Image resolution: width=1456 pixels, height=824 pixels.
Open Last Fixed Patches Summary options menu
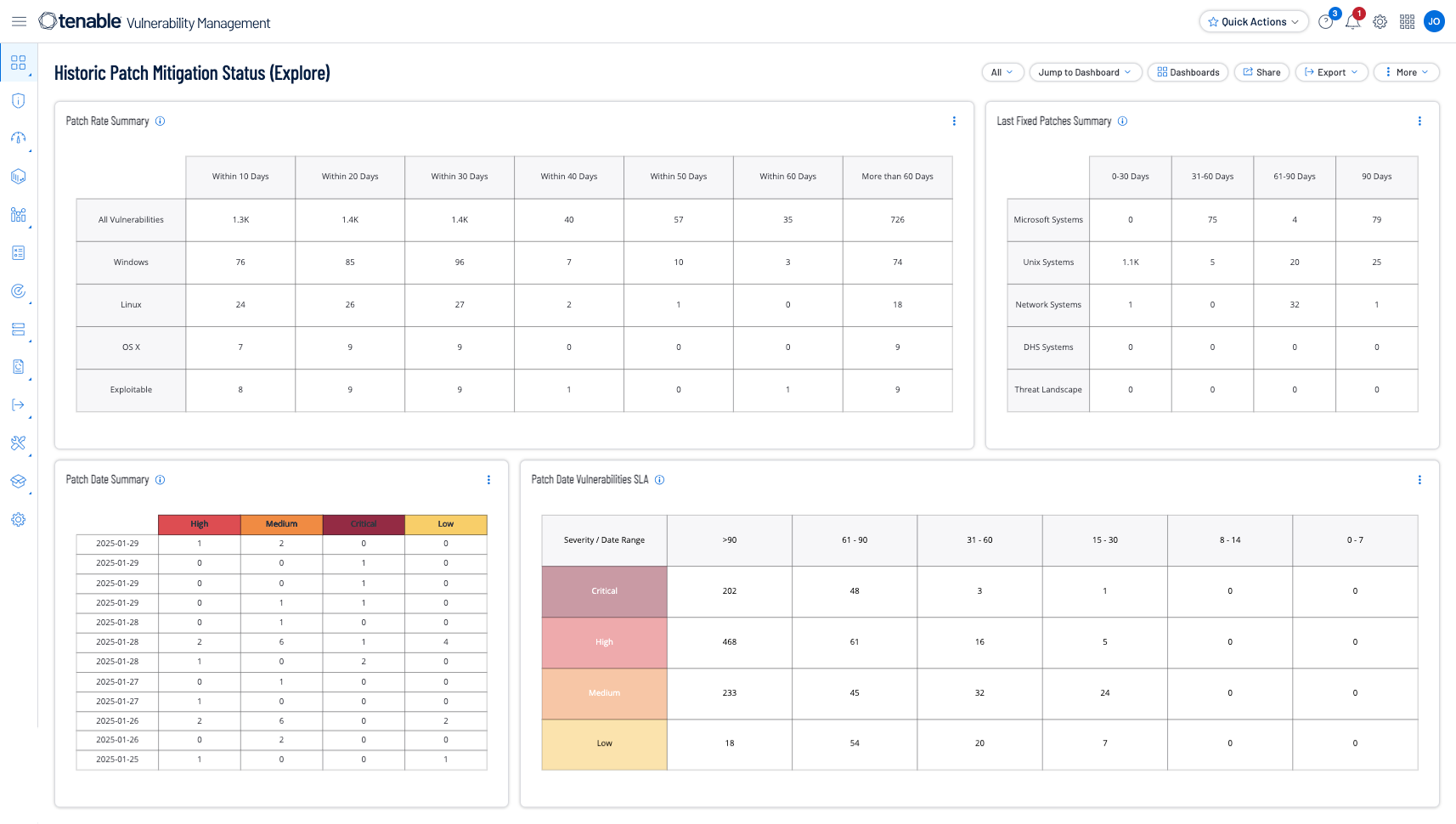pos(1419,121)
